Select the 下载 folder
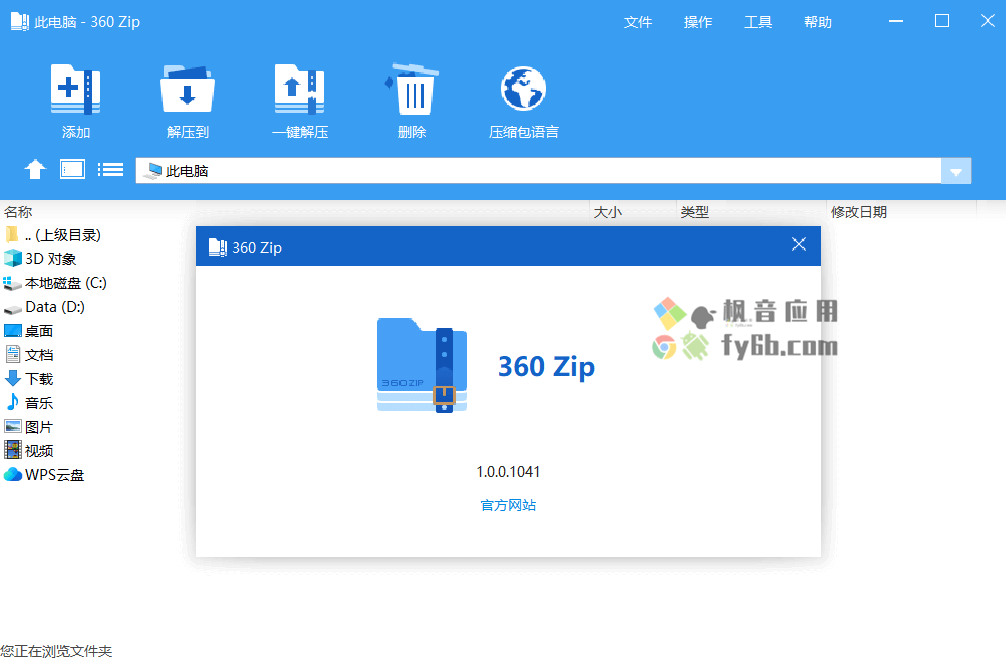The width and height of the screenshot is (1006, 666). 28,379
